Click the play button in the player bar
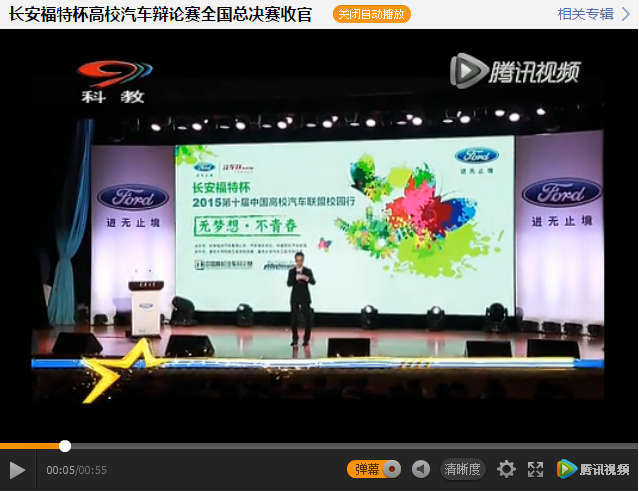639x491 pixels. pos(17,470)
